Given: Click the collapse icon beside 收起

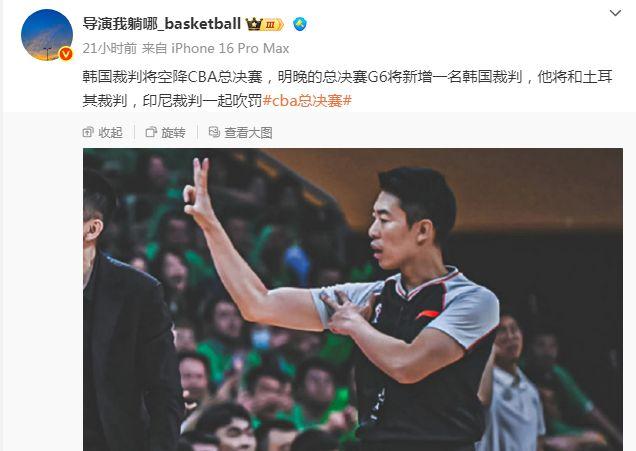Looking at the screenshot, I should tap(88, 132).
